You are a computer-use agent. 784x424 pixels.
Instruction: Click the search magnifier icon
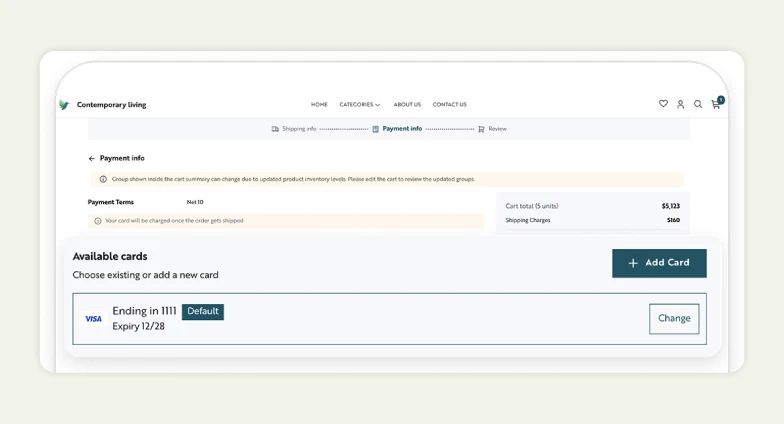(698, 104)
